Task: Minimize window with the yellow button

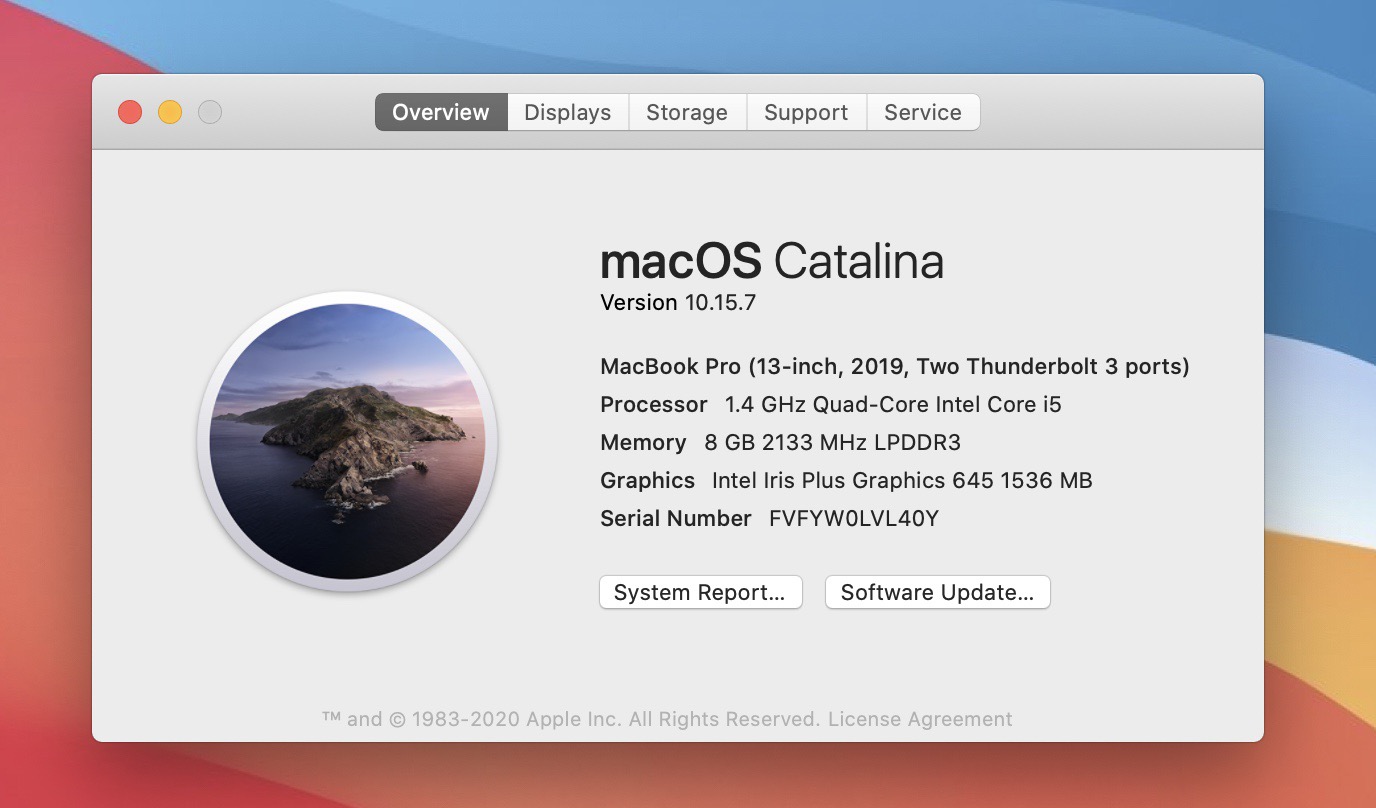Action: [x=170, y=112]
